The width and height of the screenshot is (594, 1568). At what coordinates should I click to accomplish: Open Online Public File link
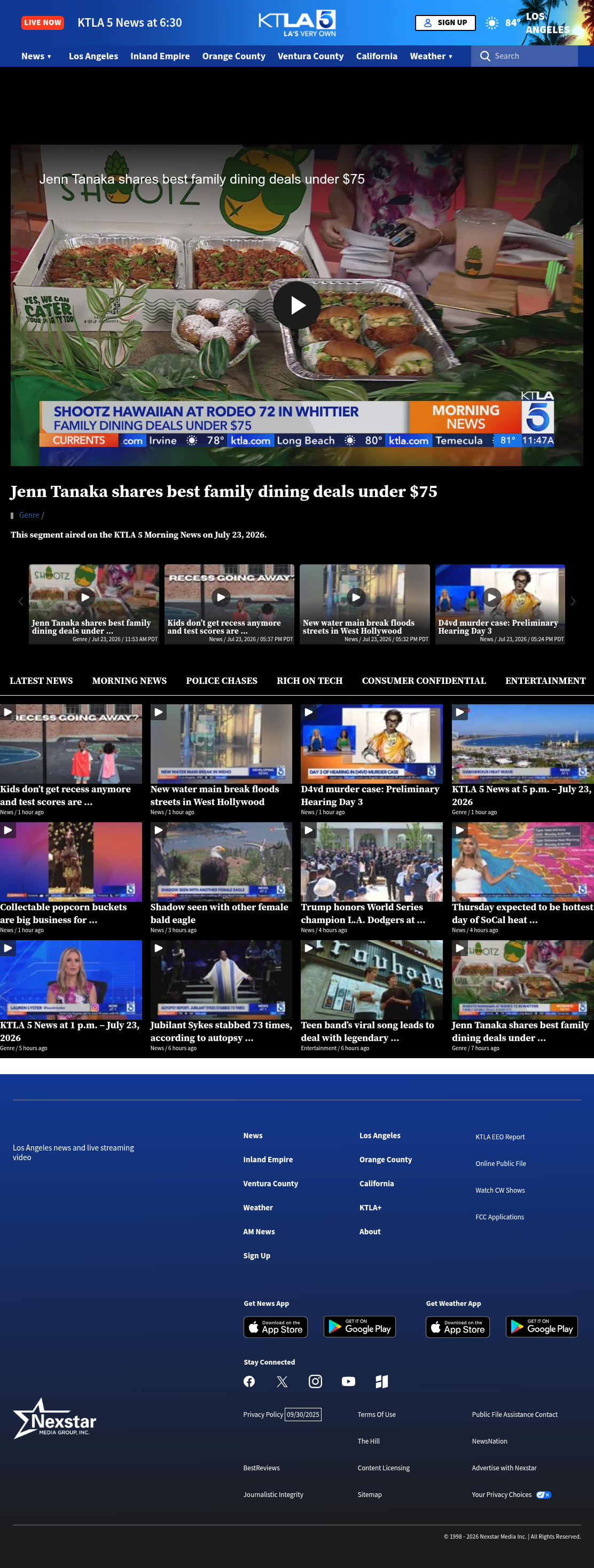tap(501, 1163)
